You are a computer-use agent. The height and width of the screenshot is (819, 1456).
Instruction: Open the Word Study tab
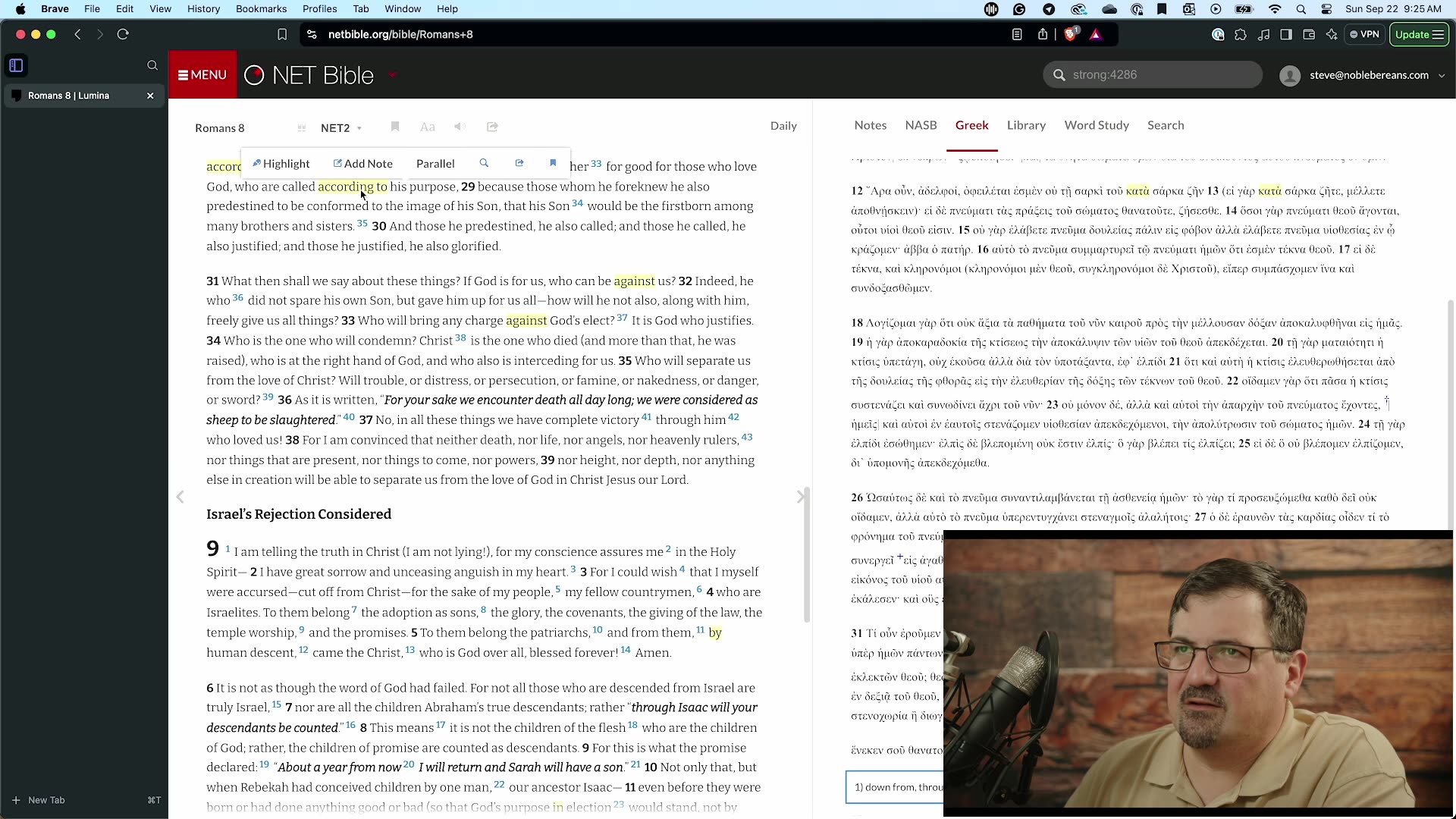pyautogui.click(x=1097, y=125)
